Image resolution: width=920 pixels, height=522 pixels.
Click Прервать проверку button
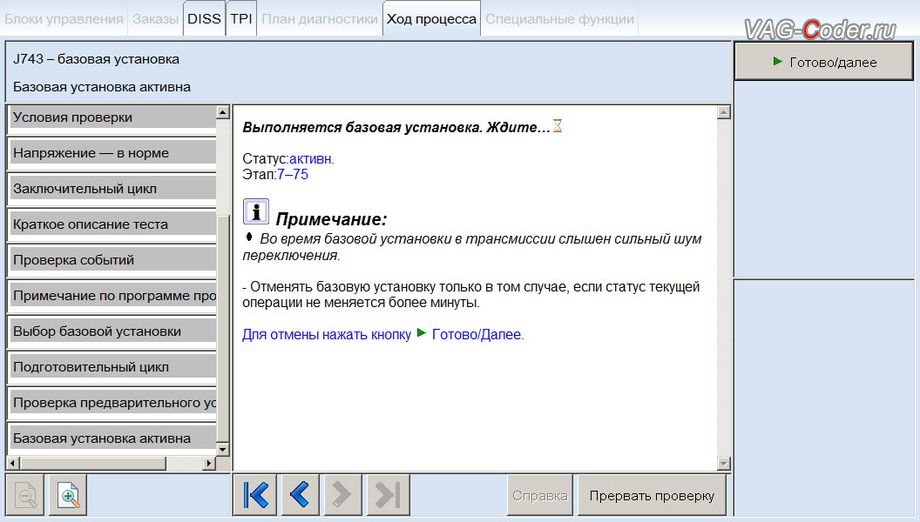pyautogui.click(x=652, y=496)
